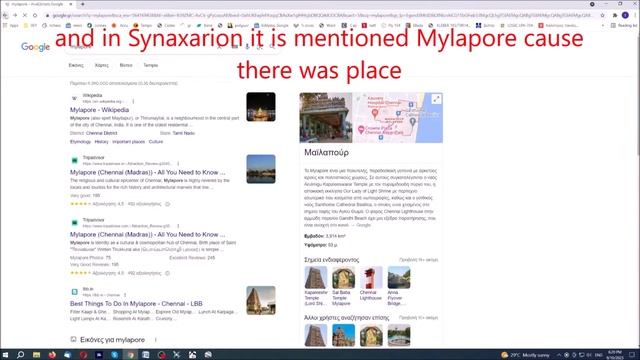
Task: Open Windows Start menu
Action: 5,355
